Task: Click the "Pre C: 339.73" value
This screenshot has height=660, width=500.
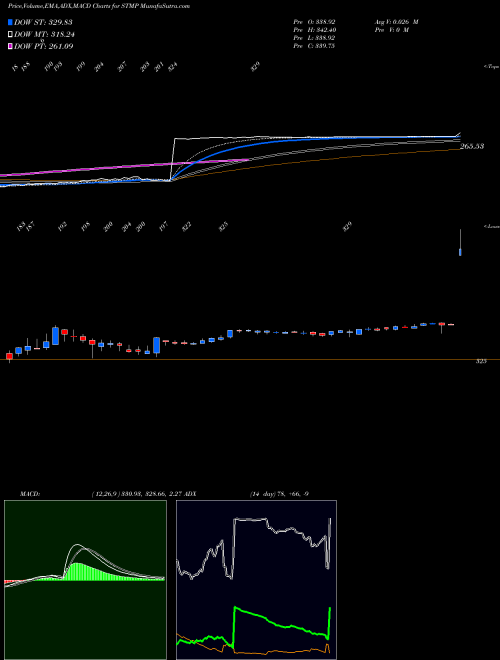Action: click(314, 46)
